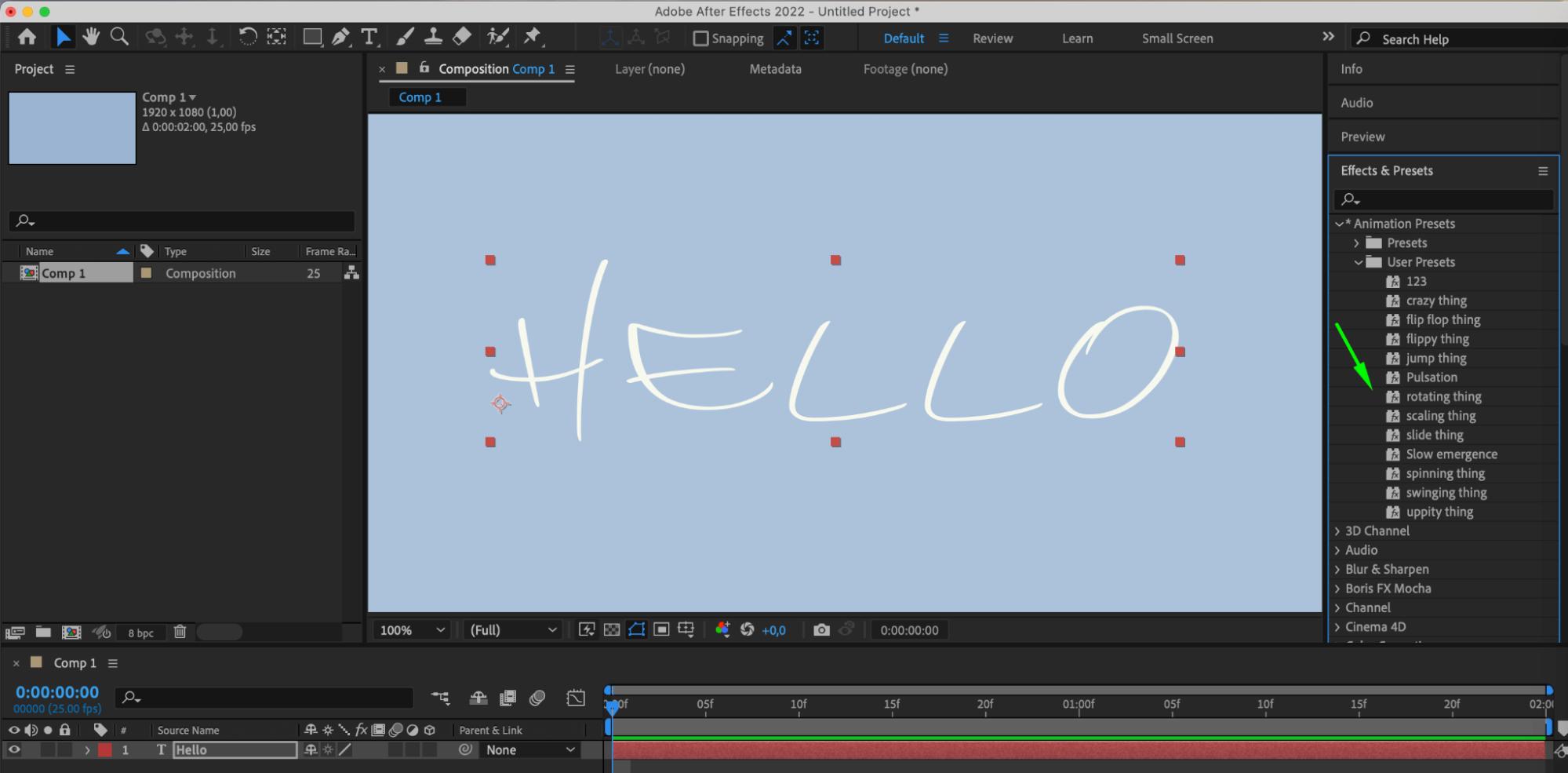Screen dimensions: 1568x773
Task: Activate the Puppet Pin tool
Action: point(533,37)
